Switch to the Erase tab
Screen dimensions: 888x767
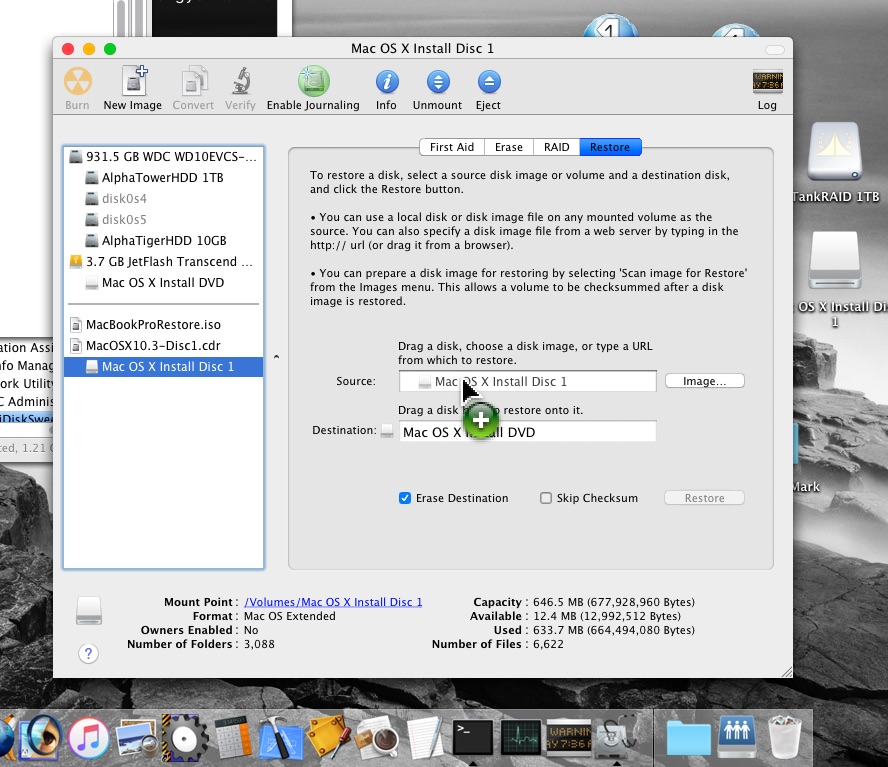pos(509,147)
